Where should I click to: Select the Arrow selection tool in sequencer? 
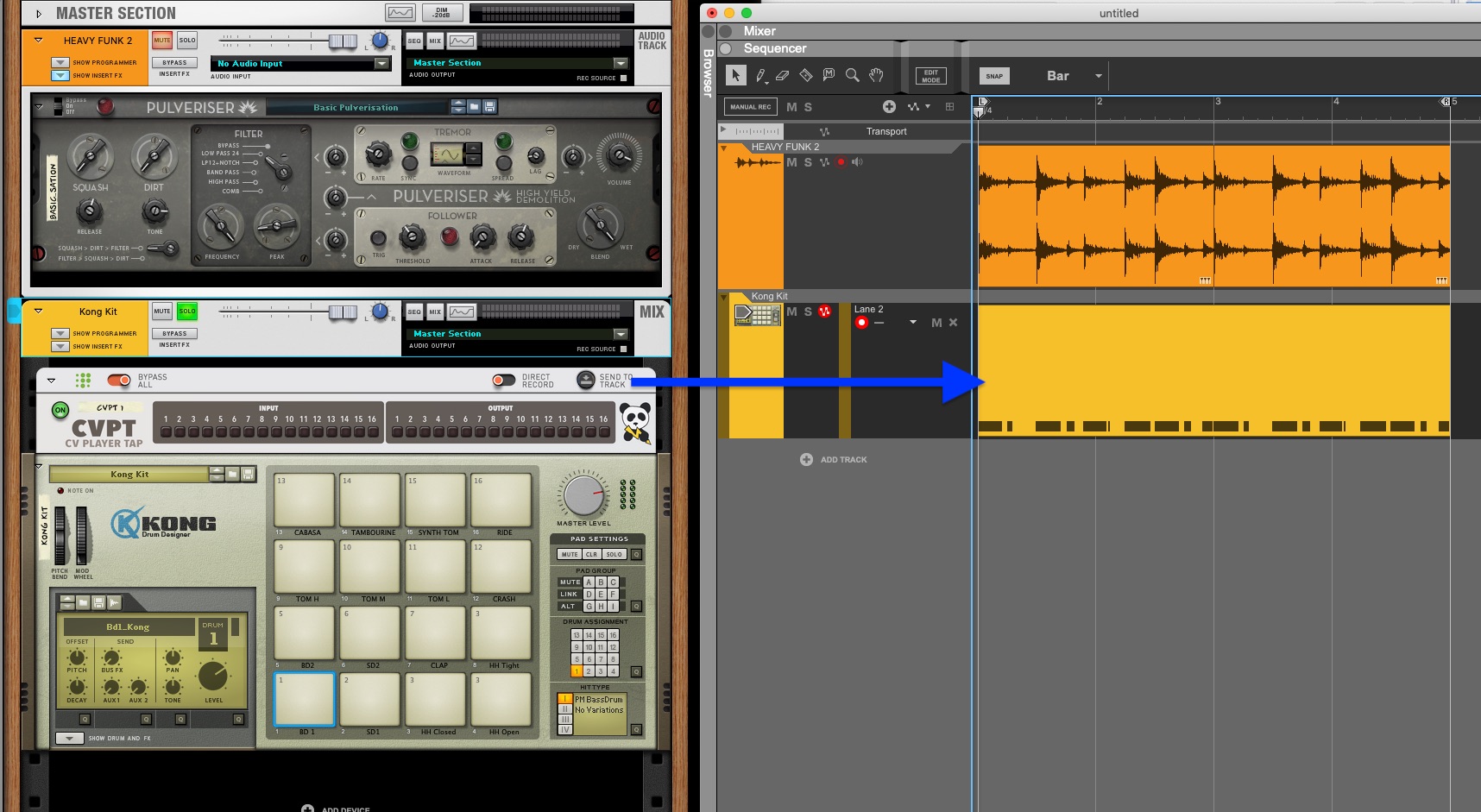tap(735, 75)
